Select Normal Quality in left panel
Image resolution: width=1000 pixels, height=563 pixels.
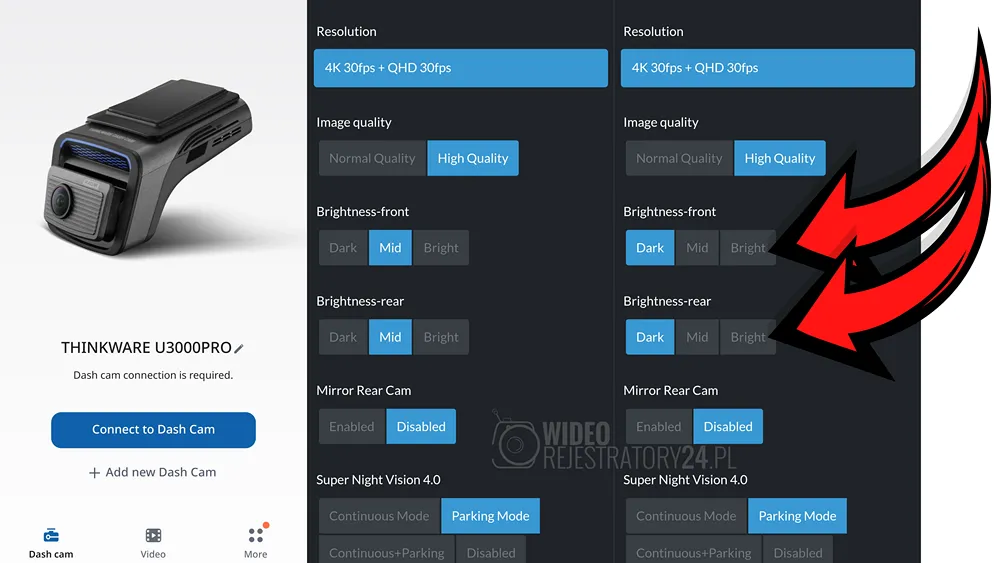372,158
